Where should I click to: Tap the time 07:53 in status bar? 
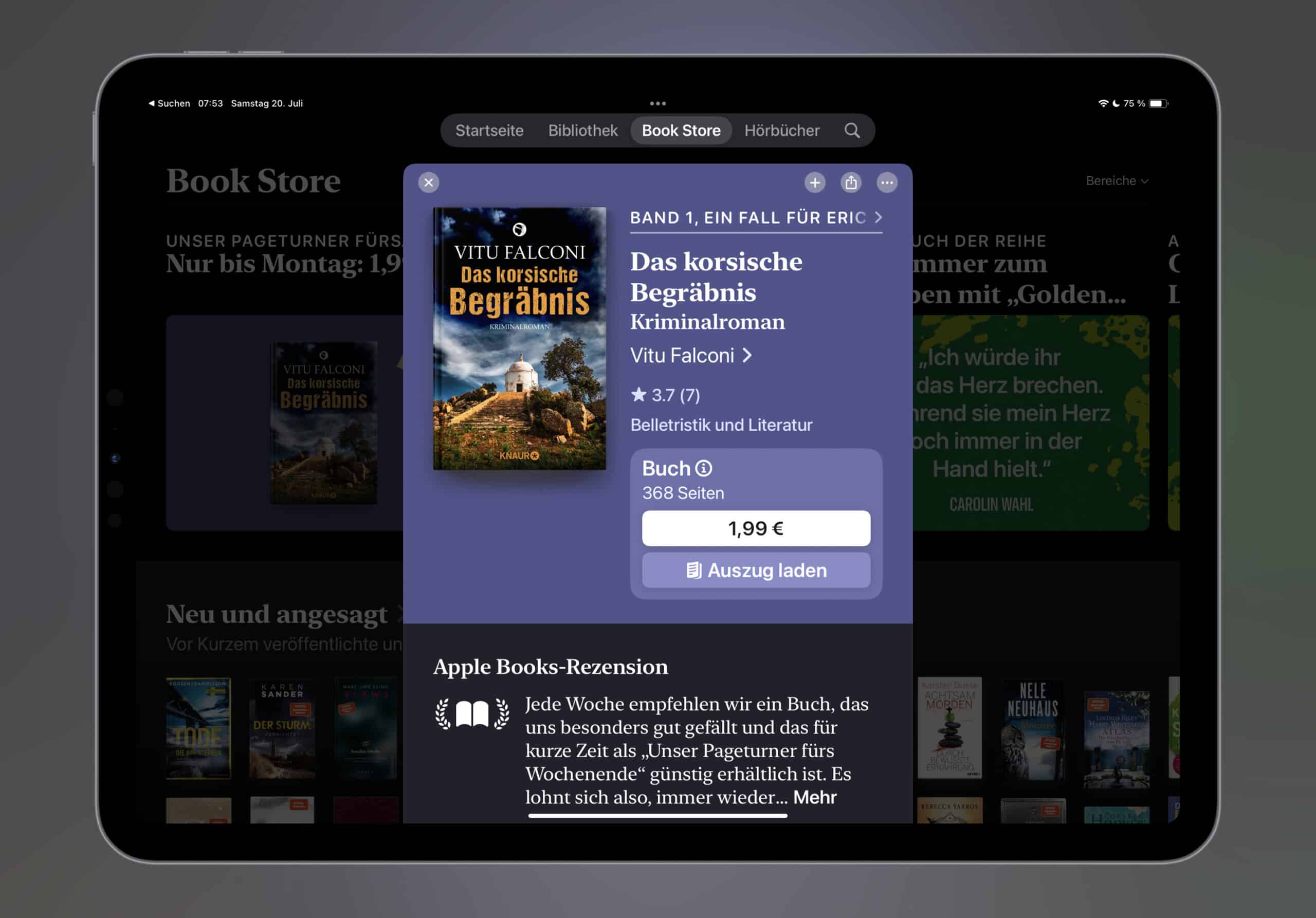pos(210,104)
